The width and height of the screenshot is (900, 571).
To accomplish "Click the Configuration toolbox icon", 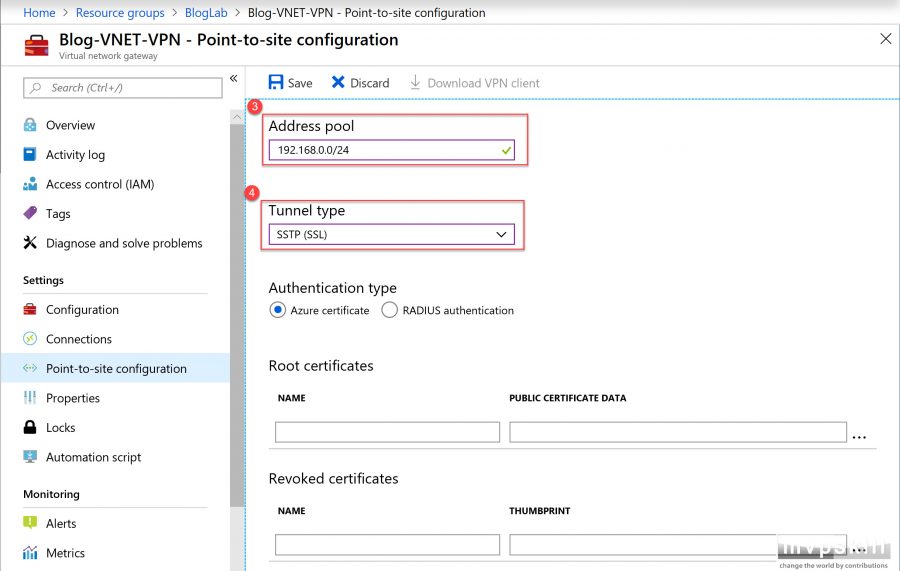I will [x=30, y=309].
